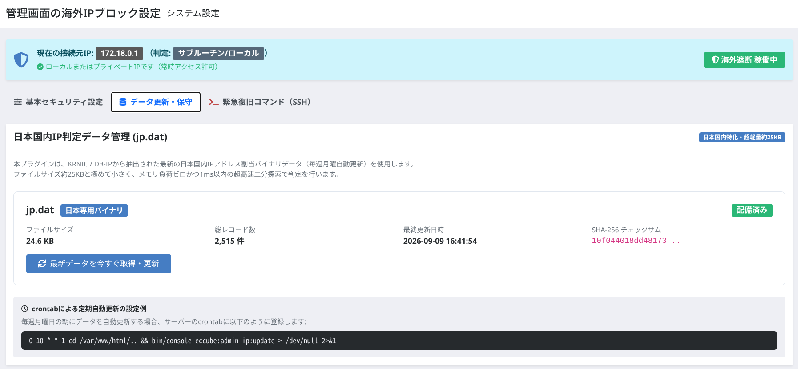The height and width of the screenshot is (369, 798).
Task: Click the IP address badge 172.18.0.1
Action: (119, 53)
